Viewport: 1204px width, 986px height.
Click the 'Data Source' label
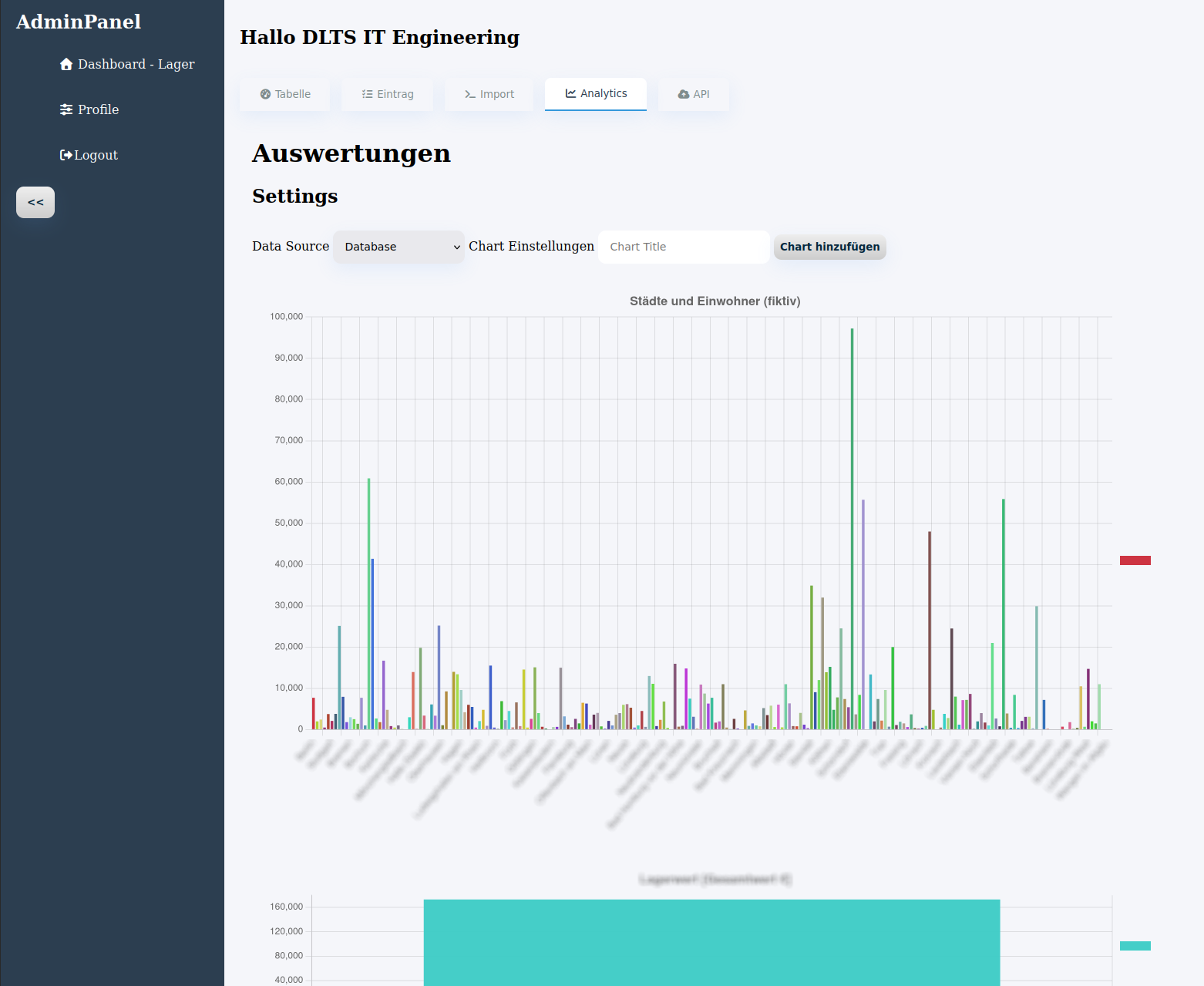(x=291, y=246)
